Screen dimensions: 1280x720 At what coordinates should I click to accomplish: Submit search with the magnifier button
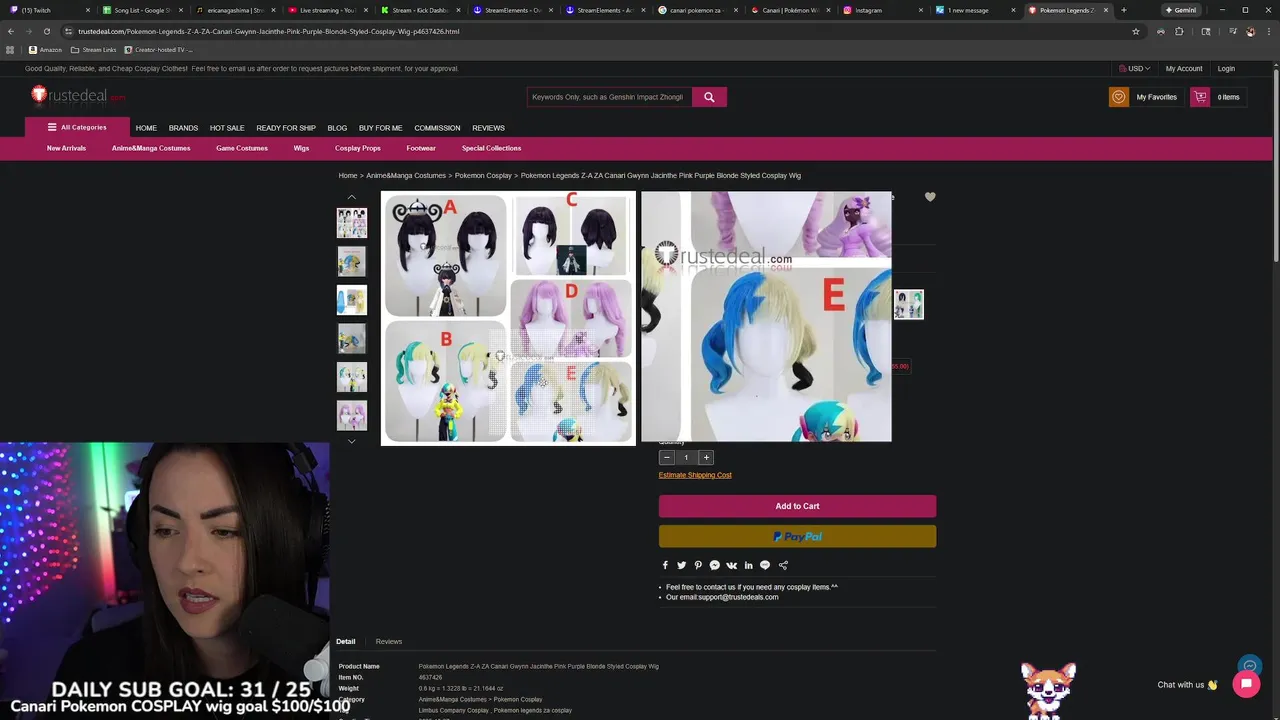709,97
